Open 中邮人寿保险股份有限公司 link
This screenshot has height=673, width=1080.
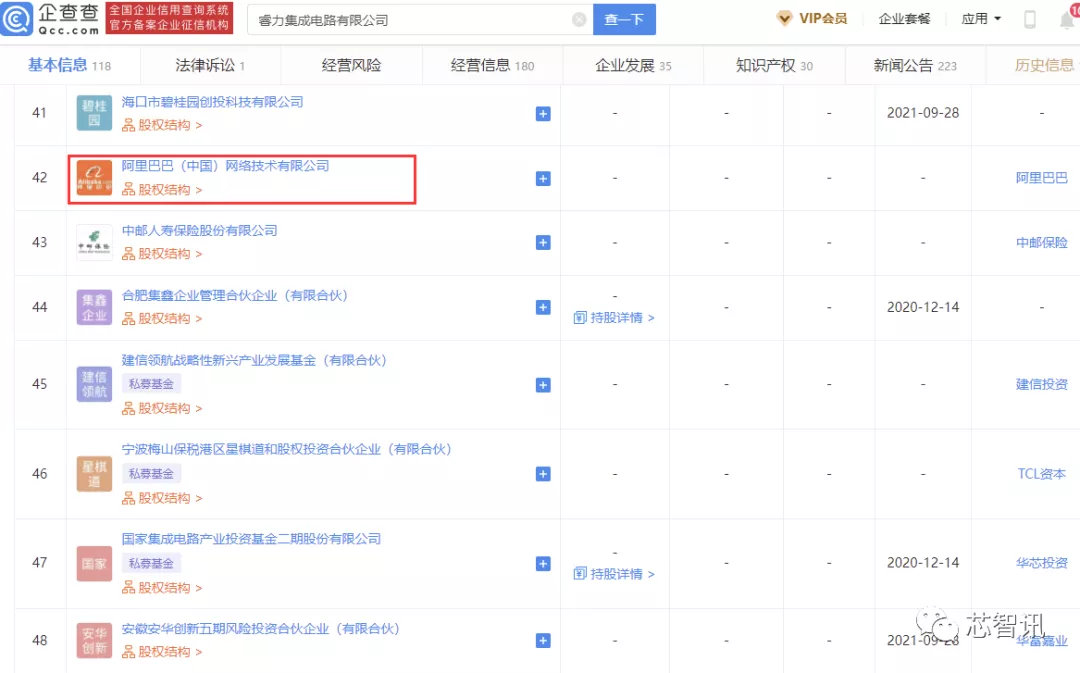(199, 230)
